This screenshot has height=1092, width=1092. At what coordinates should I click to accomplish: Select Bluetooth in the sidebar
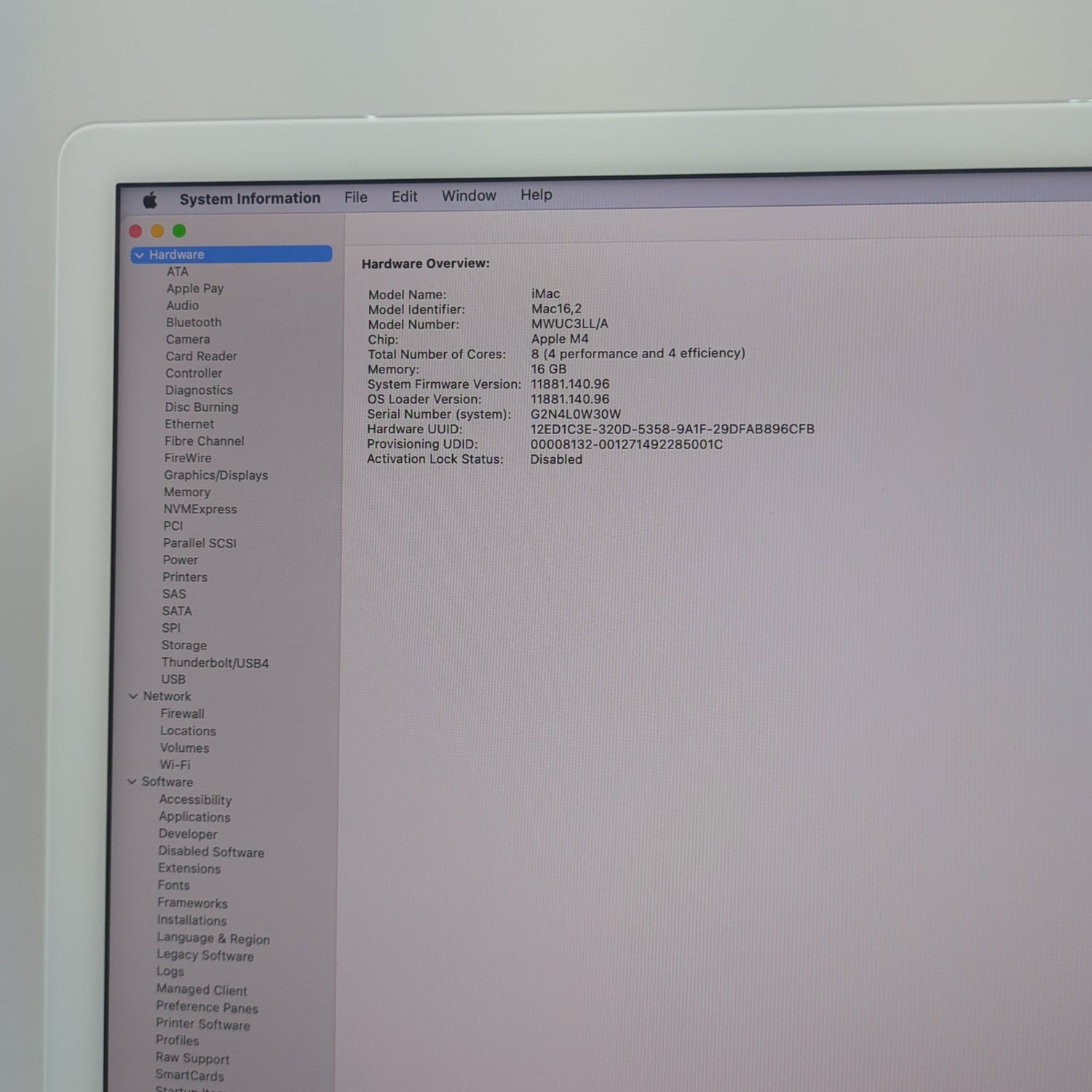coord(194,323)
